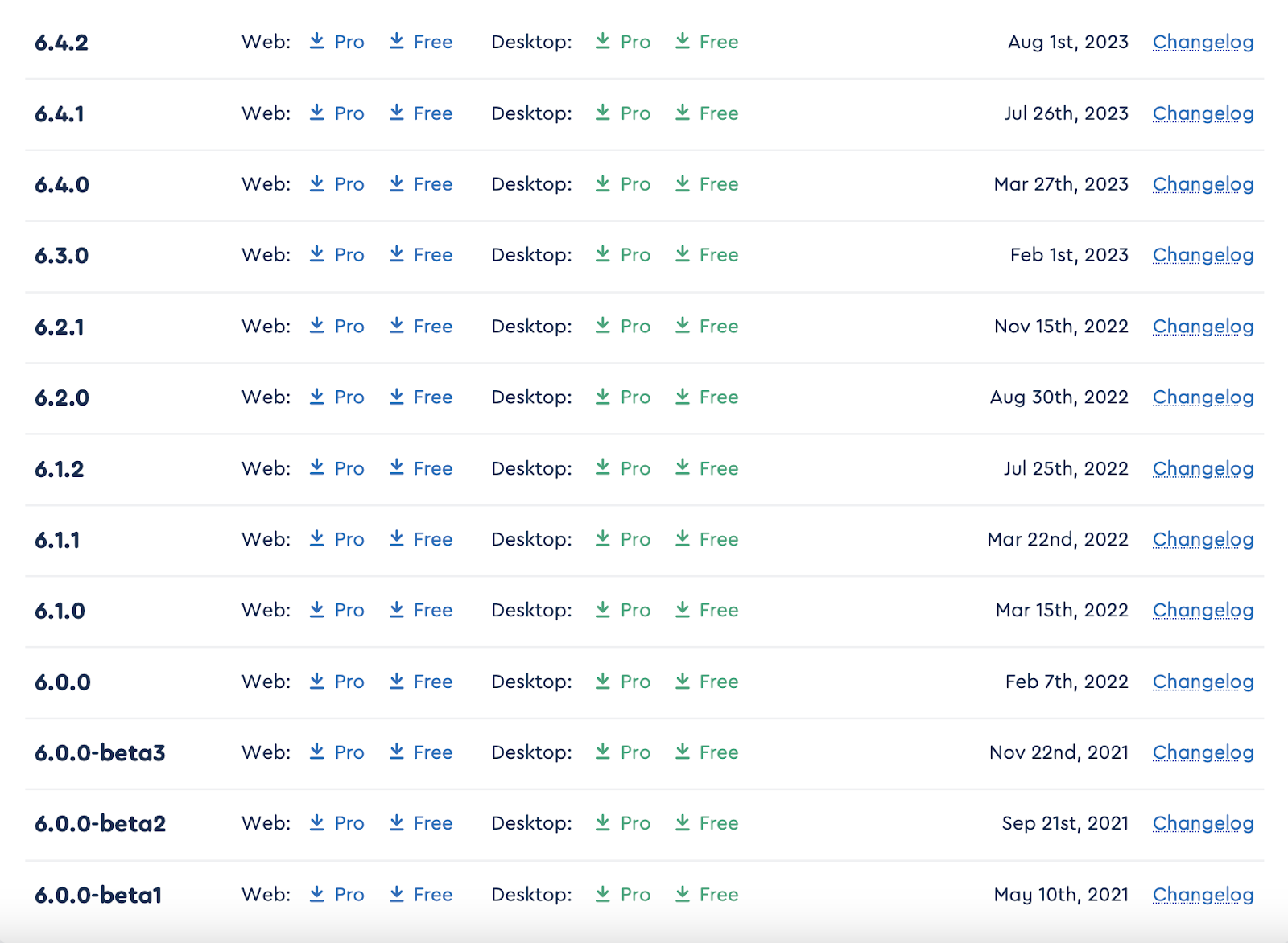This screenshot has width=1288, height=943.
Task: Open the Changelog for 6.0.0-beta1
Action: [x=1203, y=895]
